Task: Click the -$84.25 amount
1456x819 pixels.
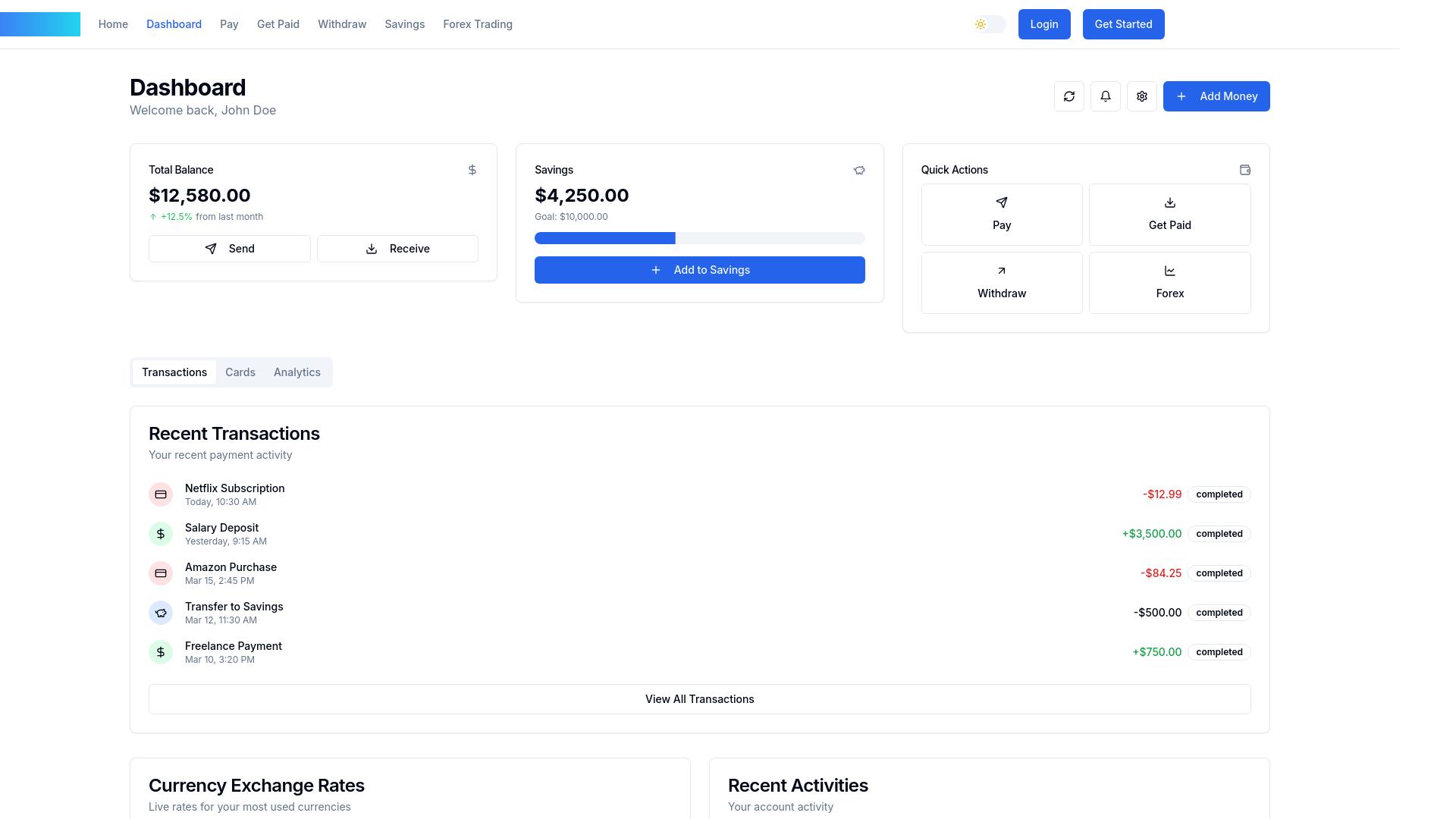Action: tap(1160, 573)
